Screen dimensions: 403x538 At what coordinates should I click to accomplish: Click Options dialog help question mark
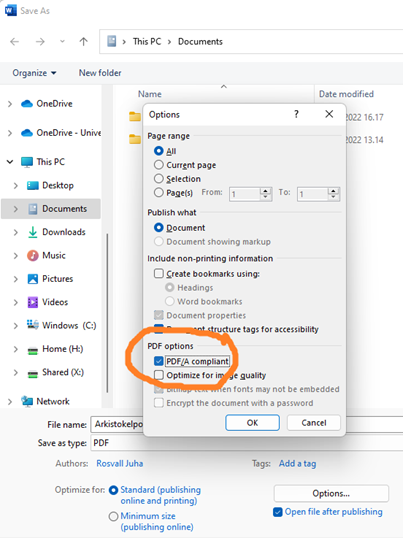click(x=296, y=114)
